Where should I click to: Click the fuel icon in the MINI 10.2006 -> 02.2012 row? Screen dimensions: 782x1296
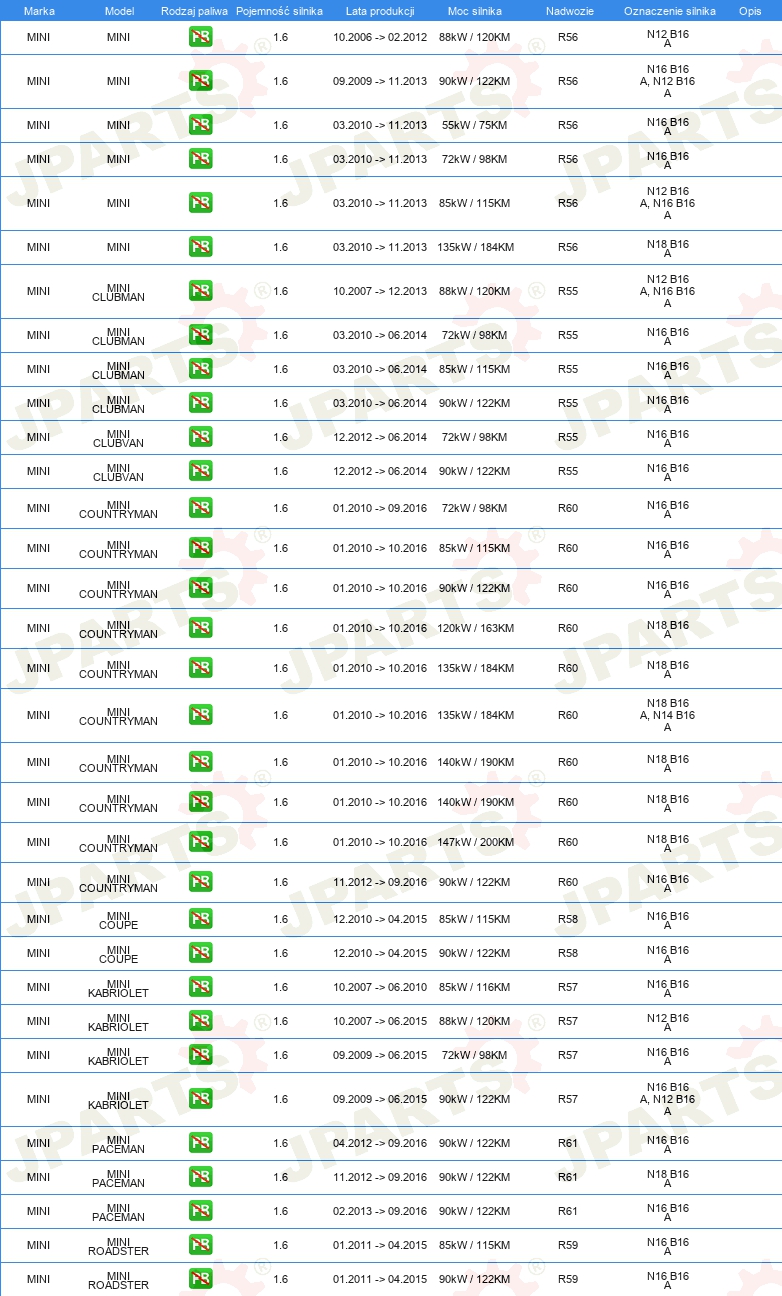[x=200, y=37]
